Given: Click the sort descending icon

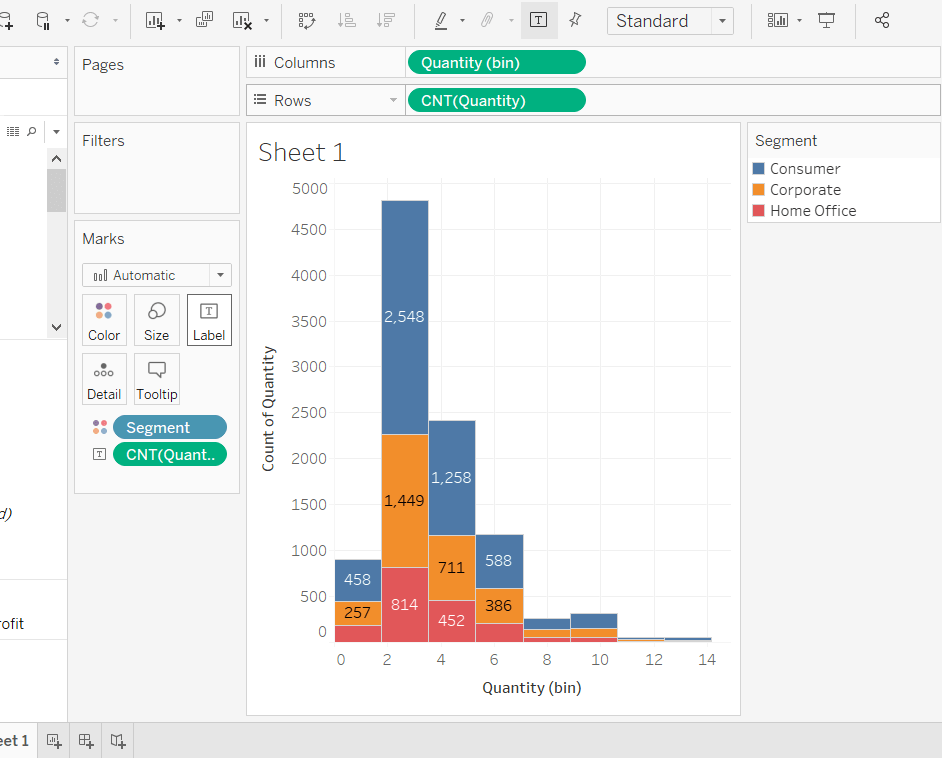Looking at the screenshot, I should [385, 20].
